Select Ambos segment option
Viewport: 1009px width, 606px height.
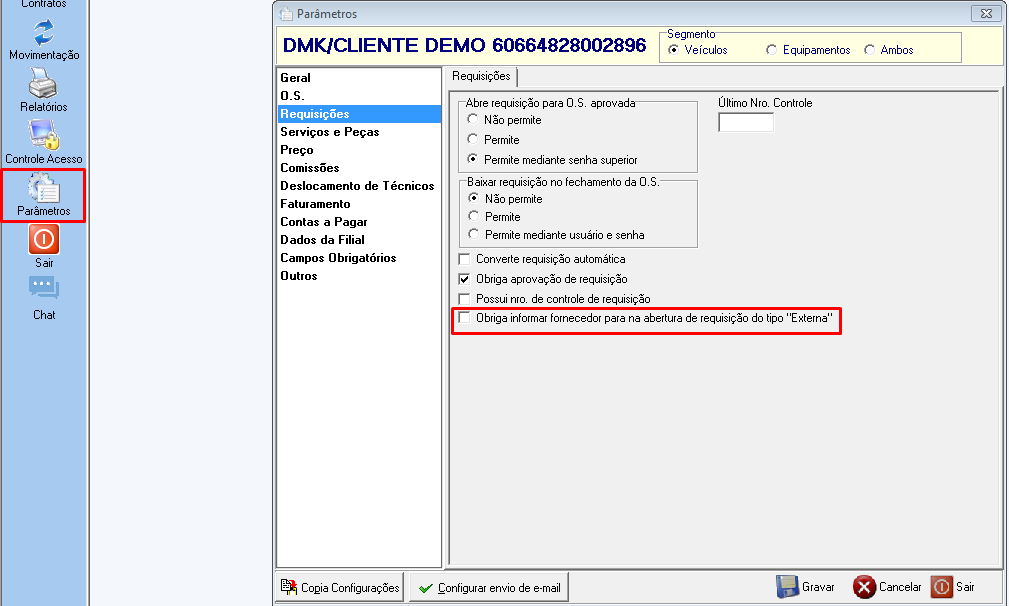(x=869, y=50)
